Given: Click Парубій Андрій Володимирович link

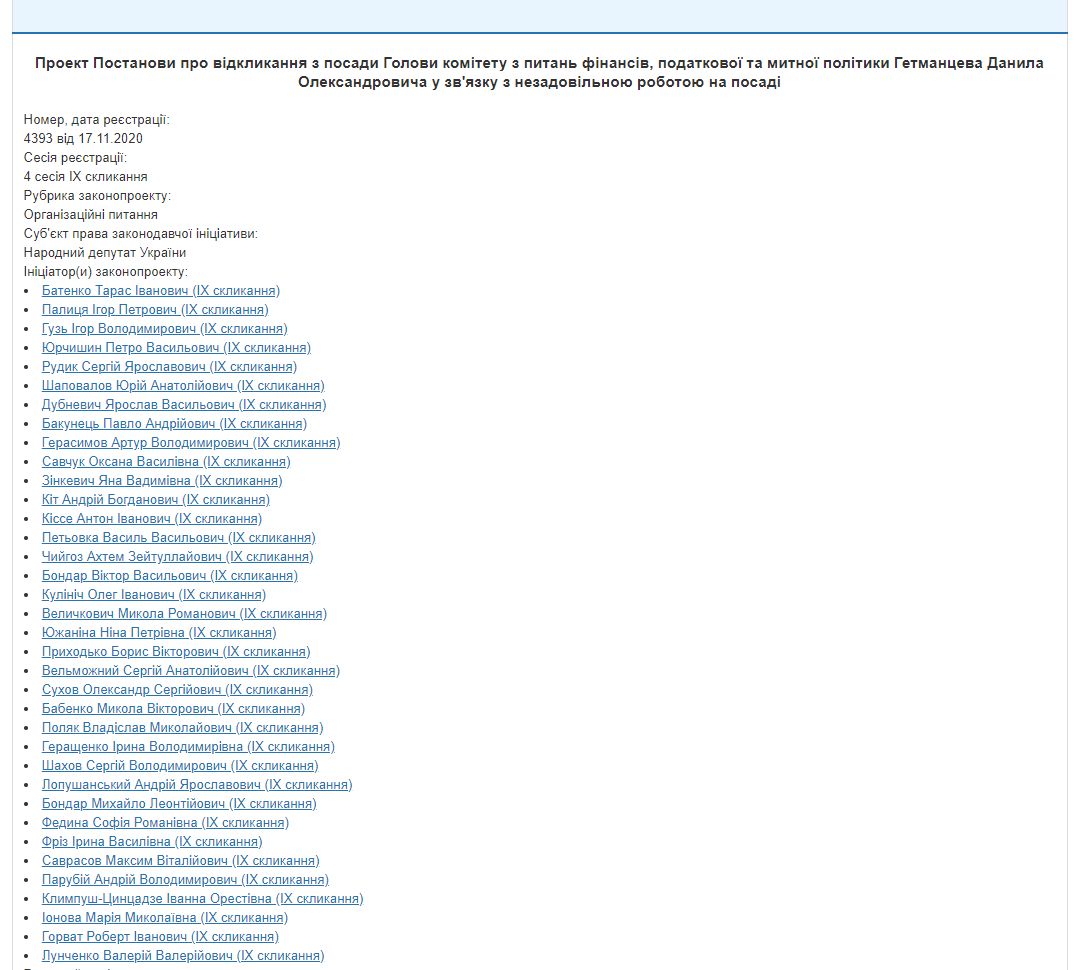Looking at the screenshot, I should coord(185,880).
